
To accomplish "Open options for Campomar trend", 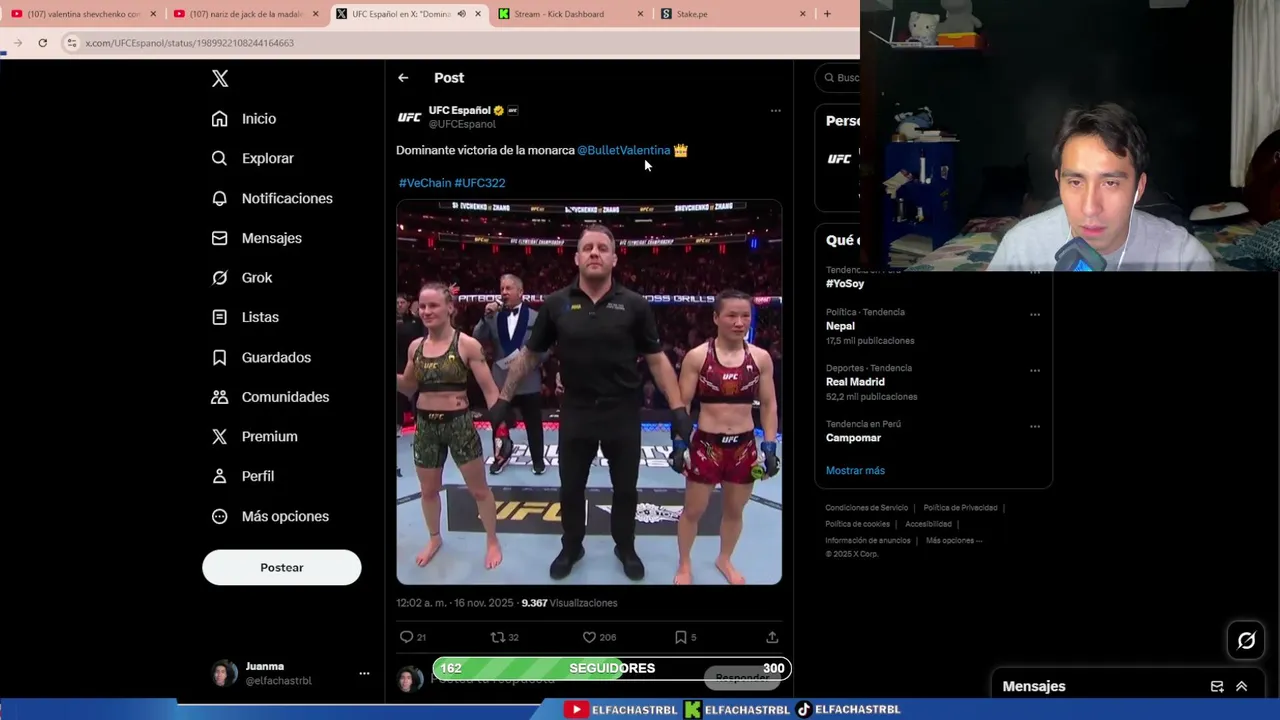I will coord(1035,426).
